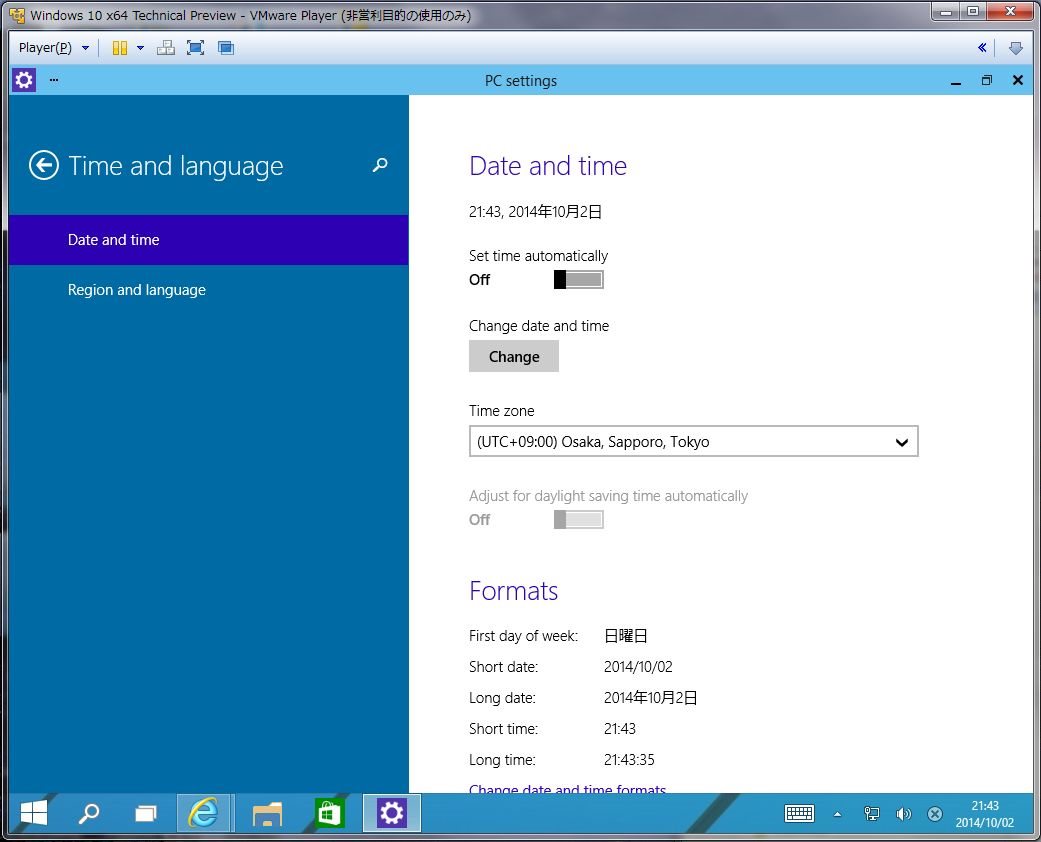The height and width of the screenshot is (842, 1041).
Task: Collapse the VMware toolbar with the double chevron
Action: click(982, 48)
